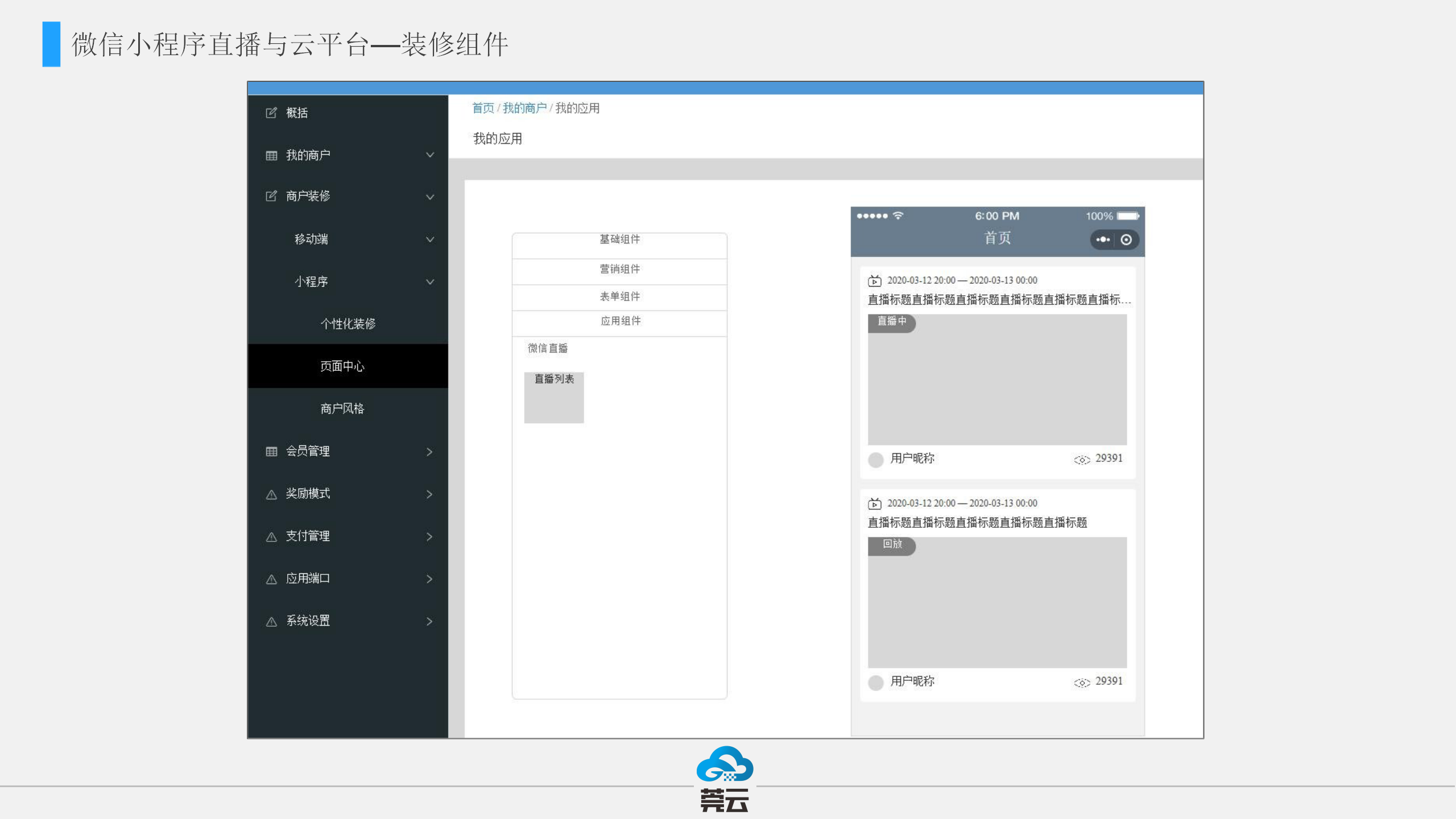
Task: Select 页面中心 menu item
Action: pyautogui.click(x=348, y=366)
